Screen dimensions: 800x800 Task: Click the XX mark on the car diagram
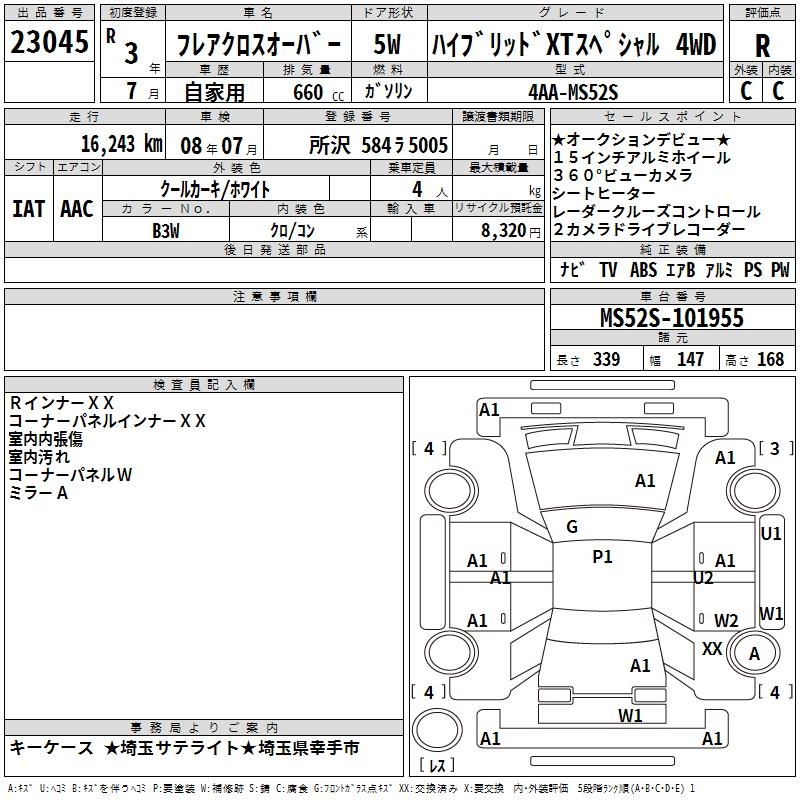(x=712, y=648)
